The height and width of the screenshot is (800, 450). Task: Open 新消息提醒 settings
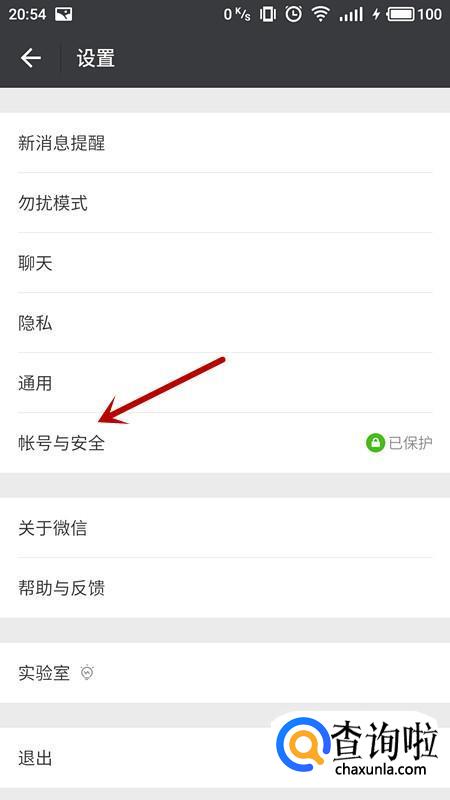225,143
